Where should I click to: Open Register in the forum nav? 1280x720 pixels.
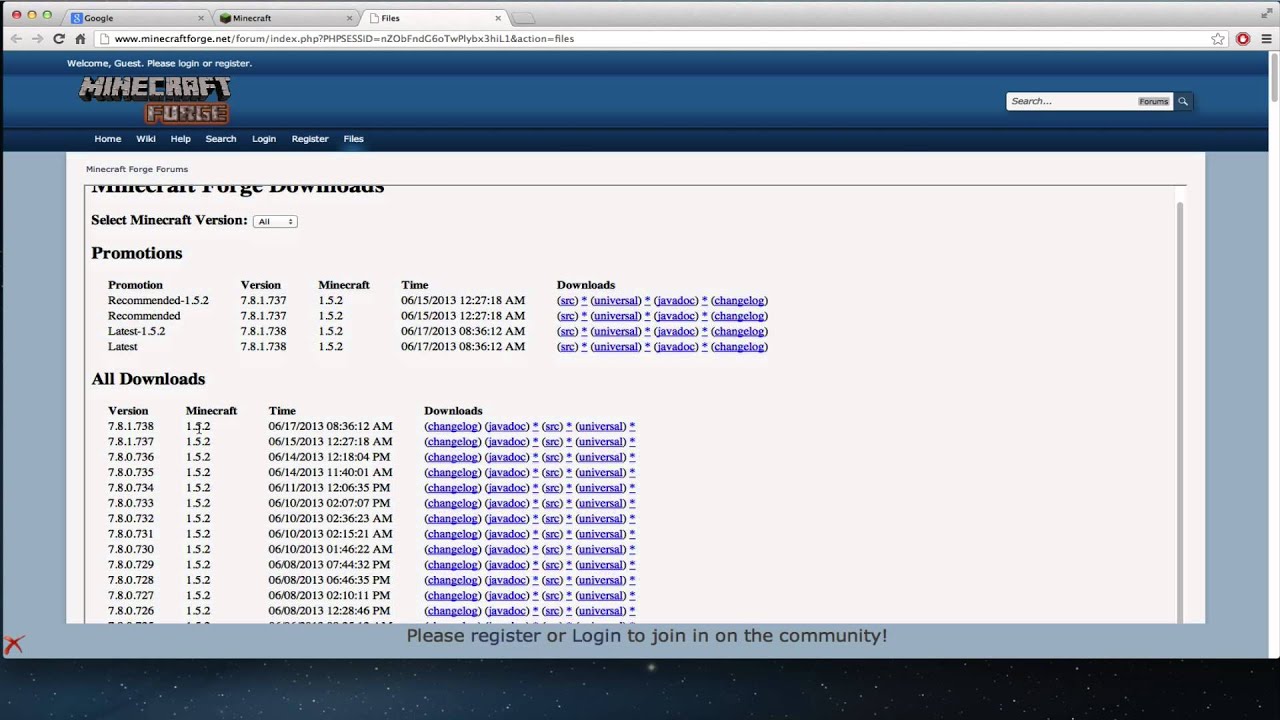[310, 139]
